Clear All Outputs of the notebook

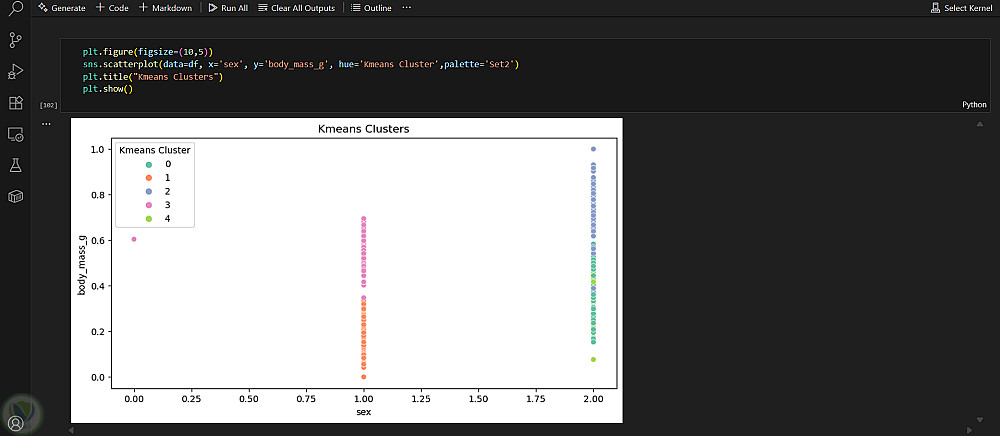297,7
